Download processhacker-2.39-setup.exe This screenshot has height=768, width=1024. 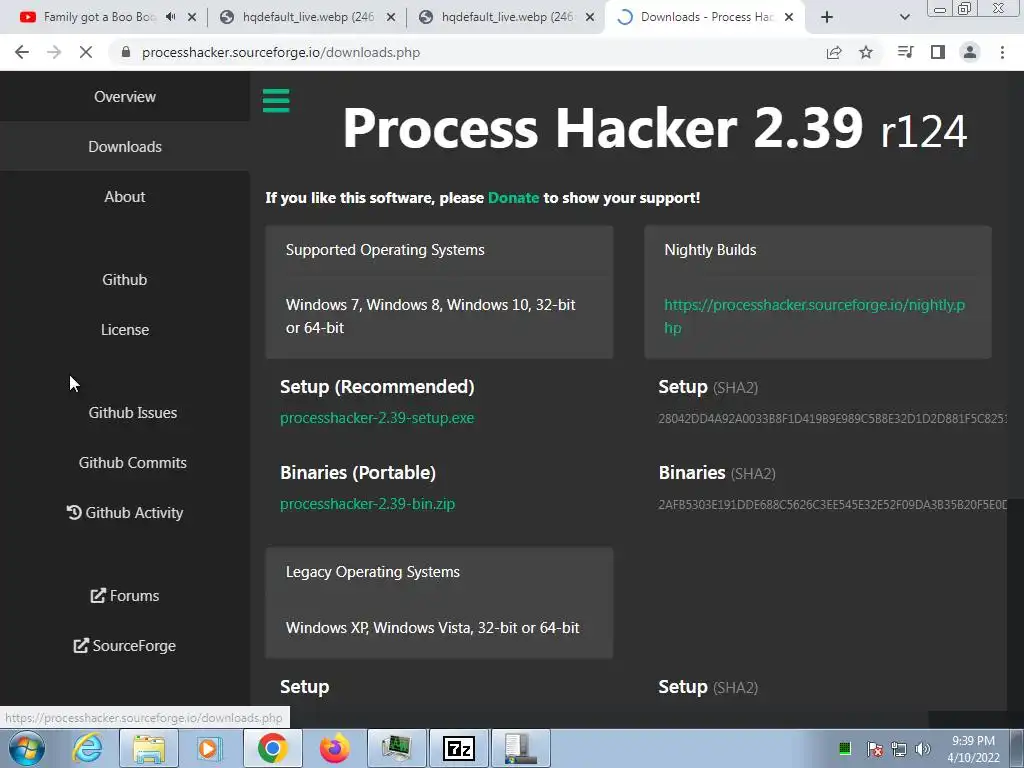click(x=377, y=418)
